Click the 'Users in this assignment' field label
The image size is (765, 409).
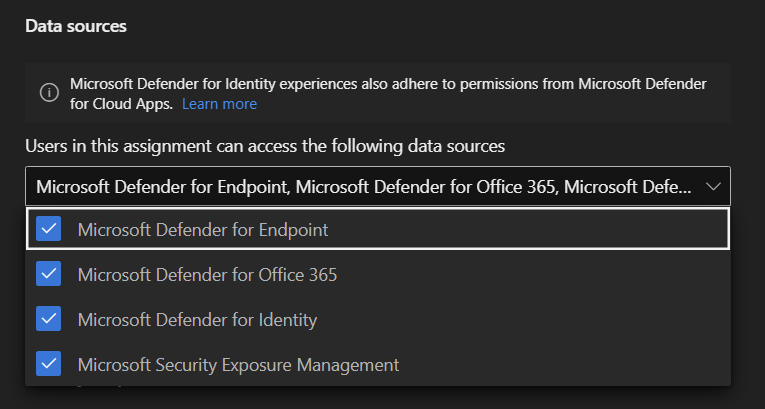tap(264, 146)
